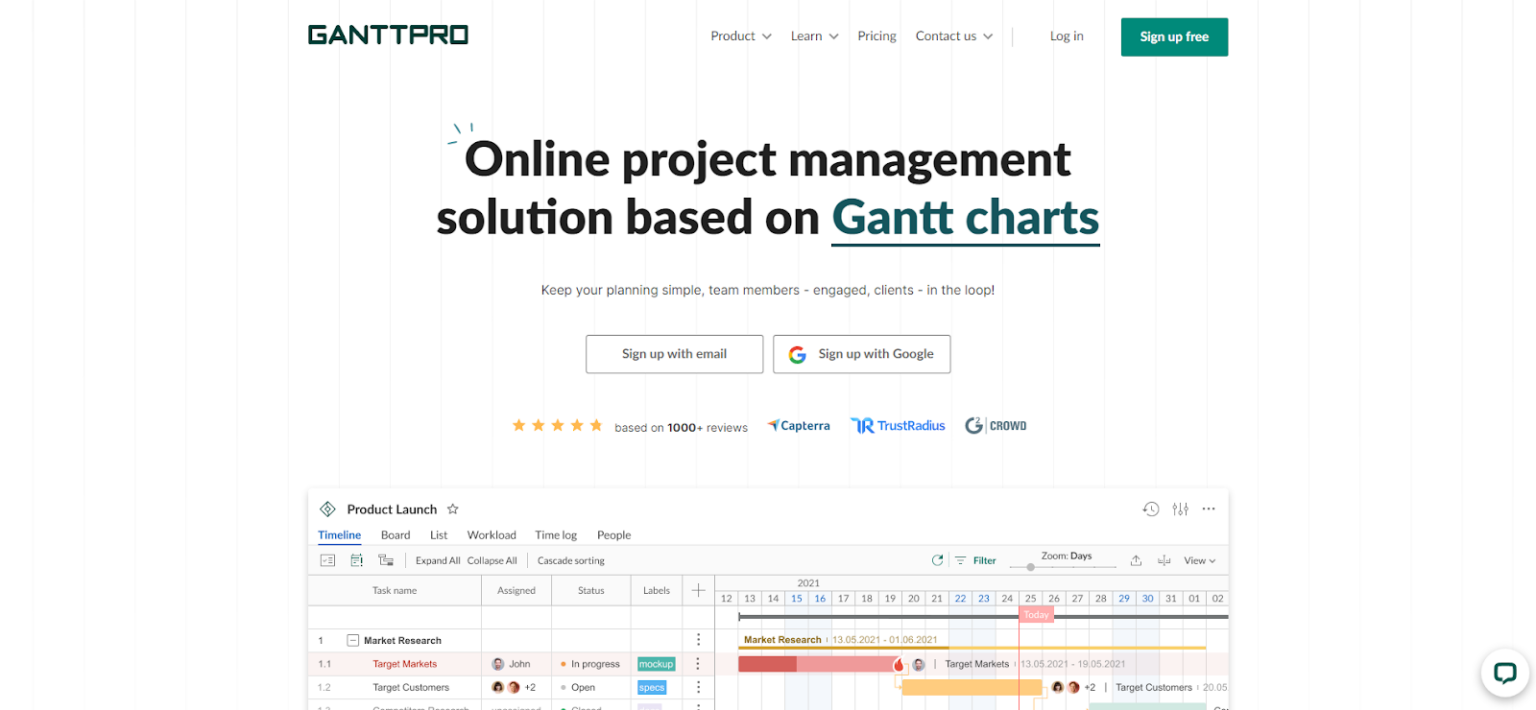Toggle Expand All on the task list
The width and height of the screenshot is (1536, 710).
438,560
